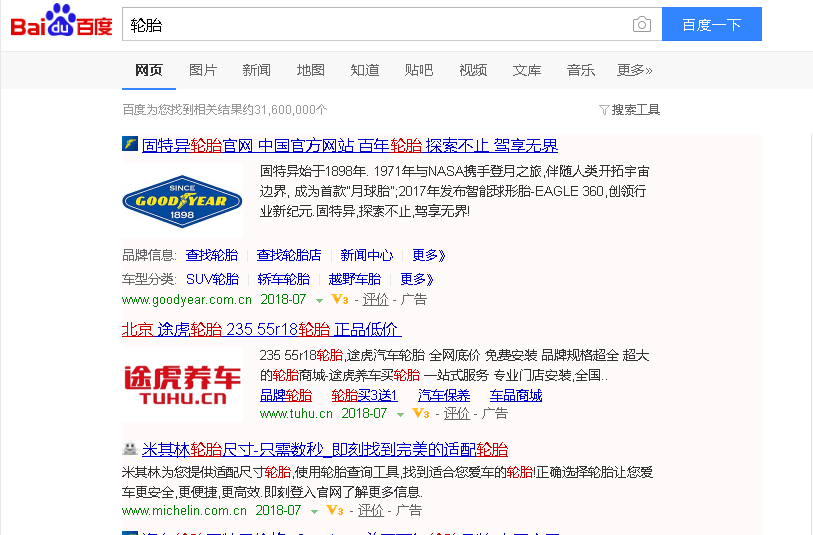This screenshot has width=813, height=535.
Task: Click SUV轮胎 link
Action: [x=213, y=279]
